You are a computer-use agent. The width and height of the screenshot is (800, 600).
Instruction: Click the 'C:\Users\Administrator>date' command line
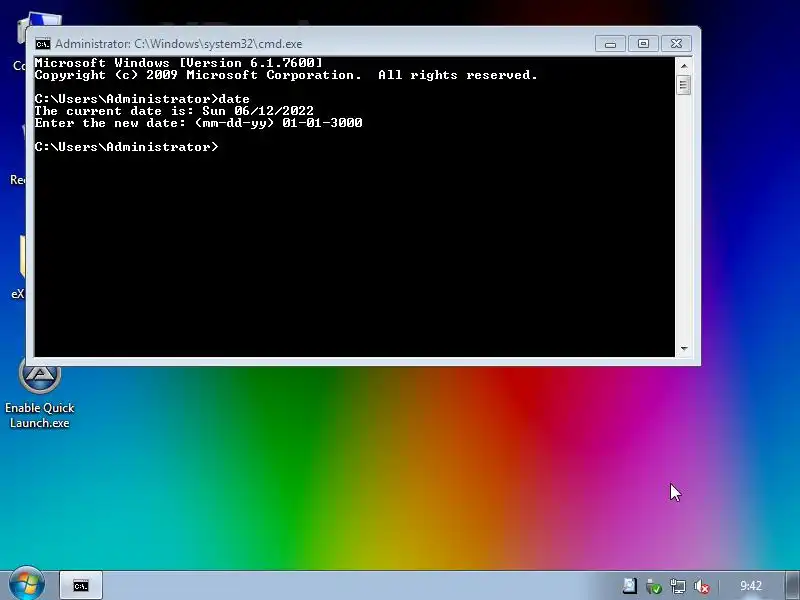(142, 99)
